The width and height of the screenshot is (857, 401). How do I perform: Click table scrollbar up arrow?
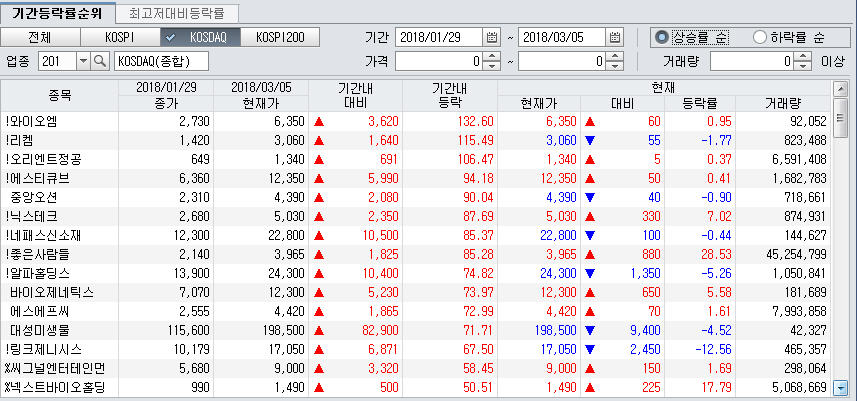click(x=839, y=89)
